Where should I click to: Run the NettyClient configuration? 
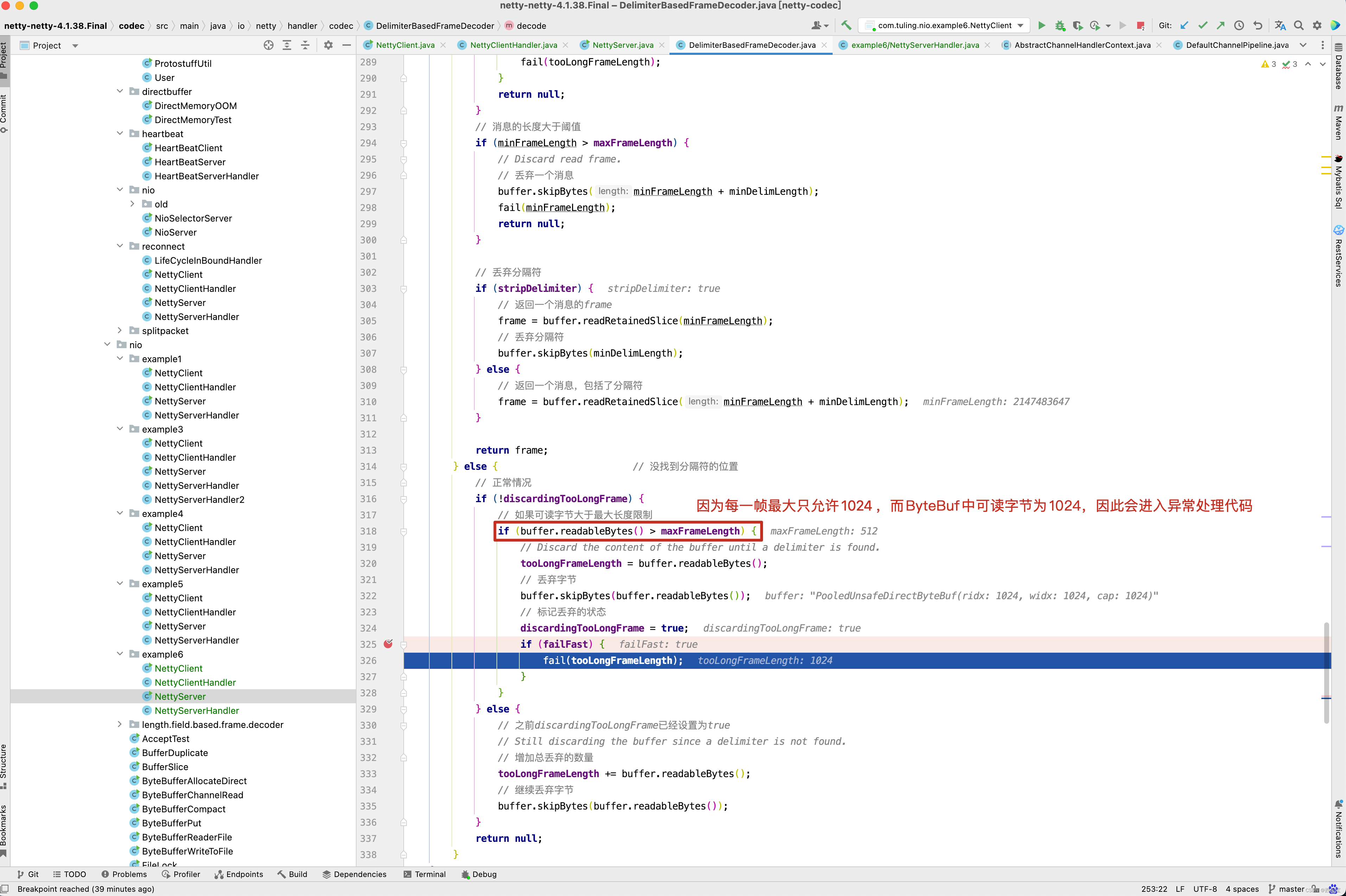(x=1041, y=25)
